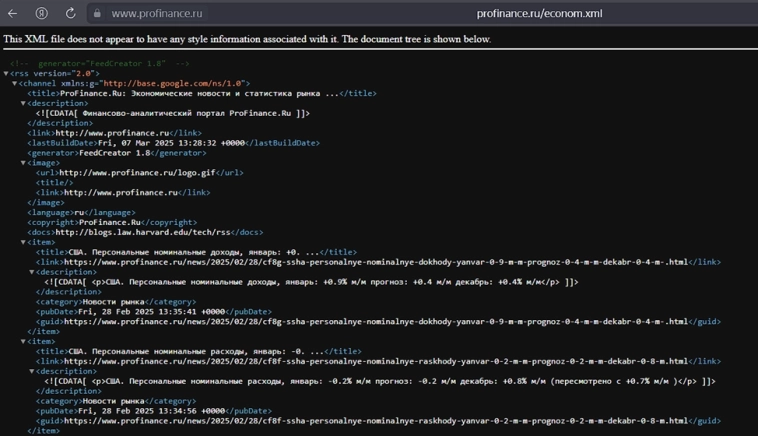Viewport: 758px width, 436px height.
Task: Collapse the second item node
Action: 23,341
